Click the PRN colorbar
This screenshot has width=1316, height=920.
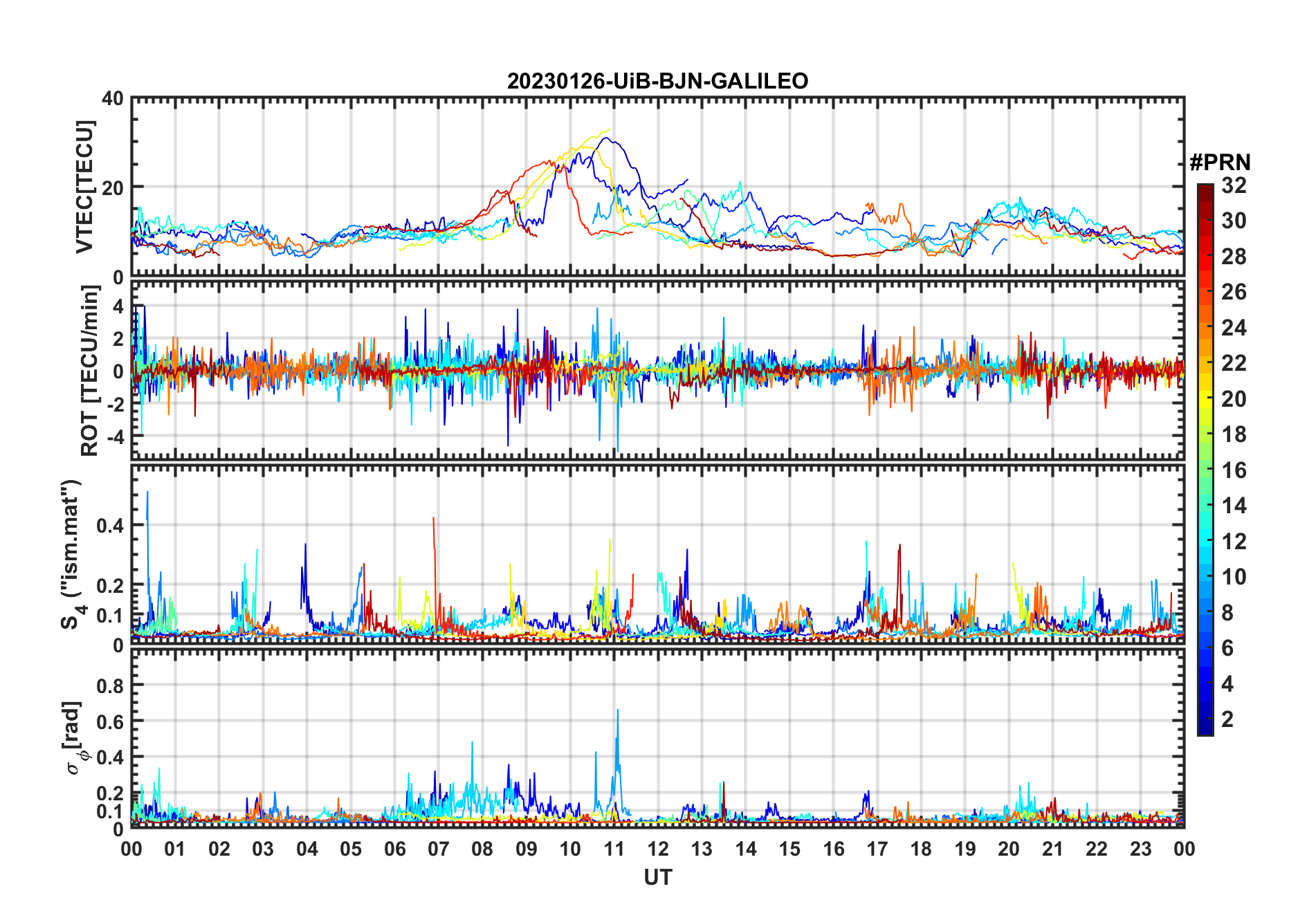[x=1205, y=459]
